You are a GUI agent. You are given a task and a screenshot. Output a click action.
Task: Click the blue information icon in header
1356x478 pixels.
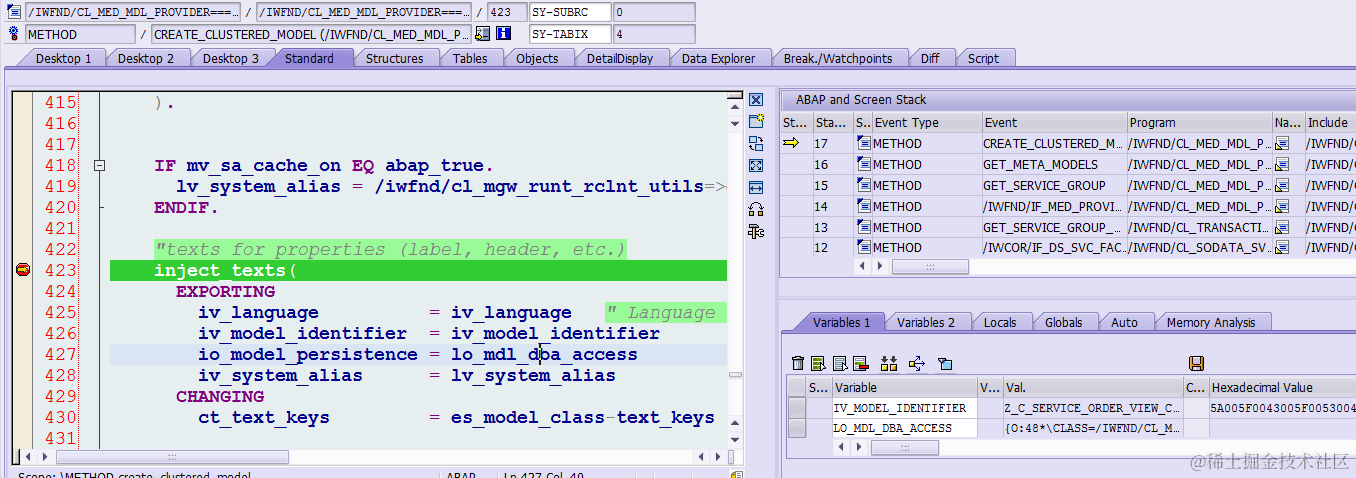point(504,34)
